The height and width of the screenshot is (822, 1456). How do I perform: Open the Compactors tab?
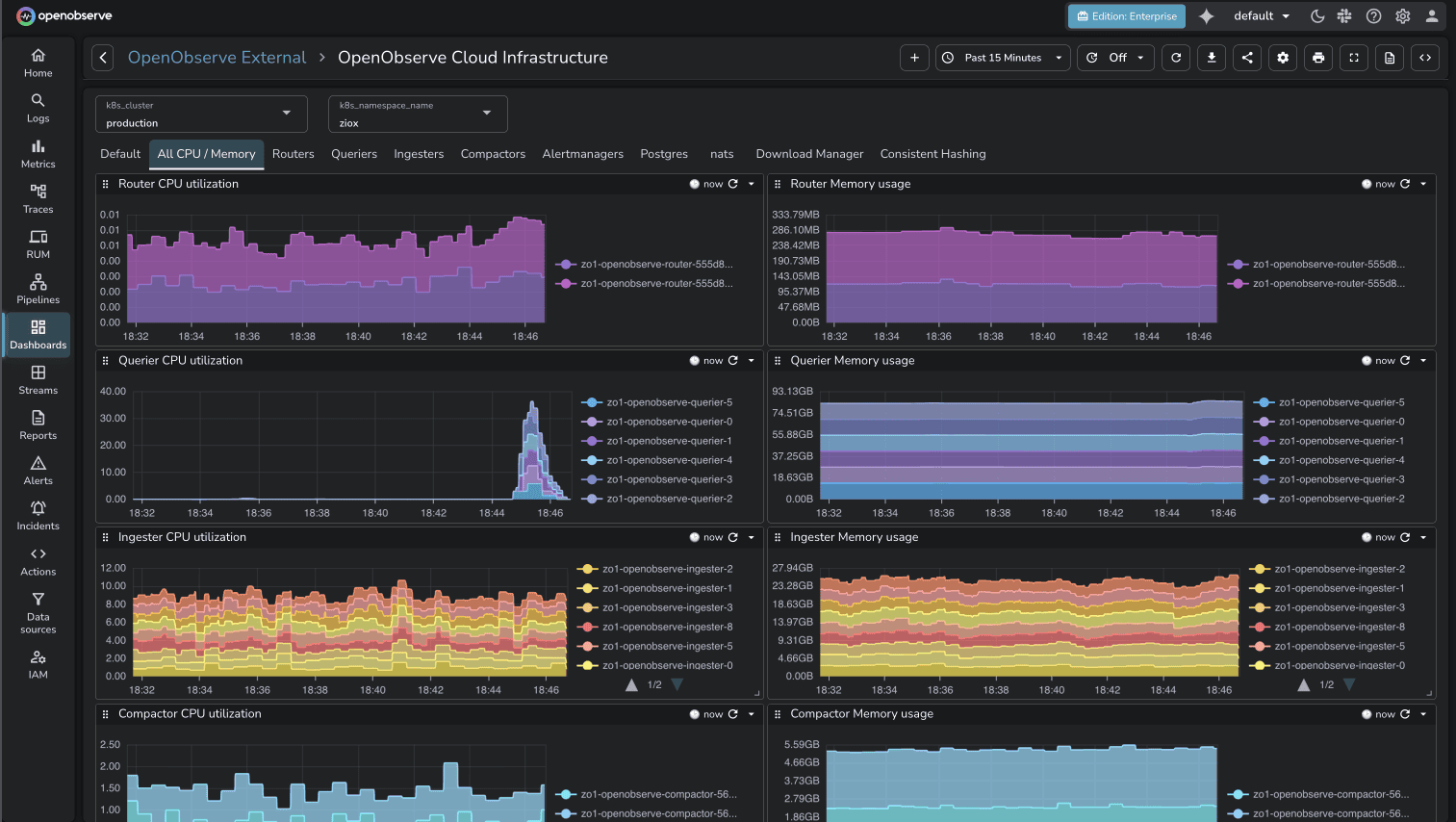pyautogui.click(x=493, y=154)
